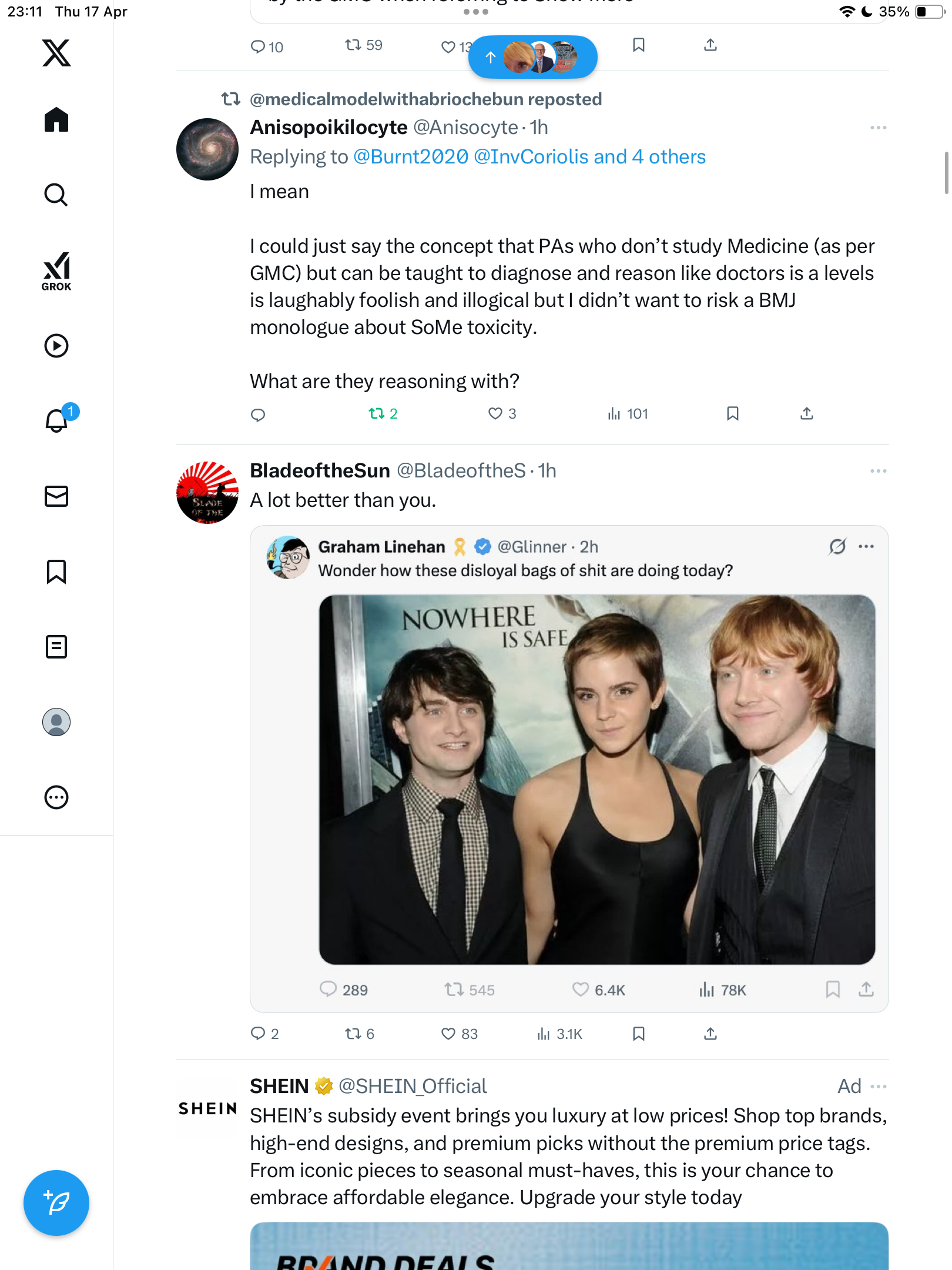
Task: Open direct messages envelope icon
Action: tap(56, 496)
